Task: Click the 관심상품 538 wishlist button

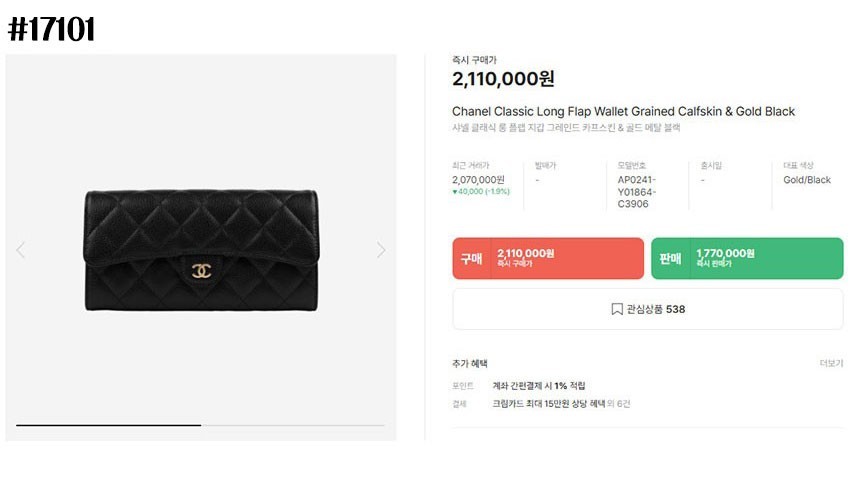Action: (648, 309)
